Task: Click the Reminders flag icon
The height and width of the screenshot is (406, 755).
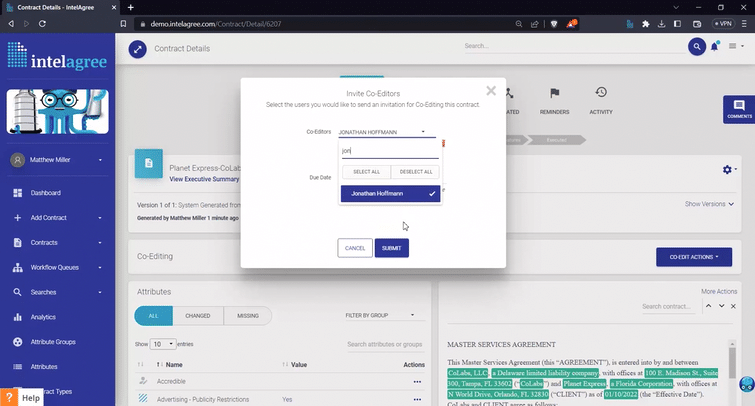Action: 553,95
